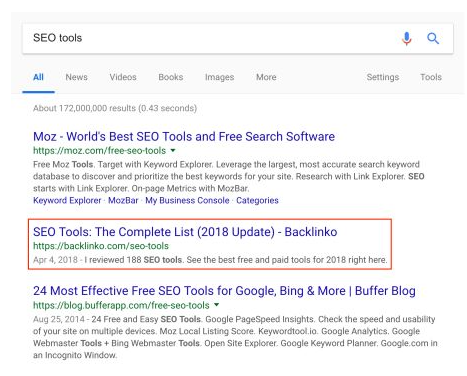Open the Buffer Blog 24 Free SEO Tools result

coord(224,291)
